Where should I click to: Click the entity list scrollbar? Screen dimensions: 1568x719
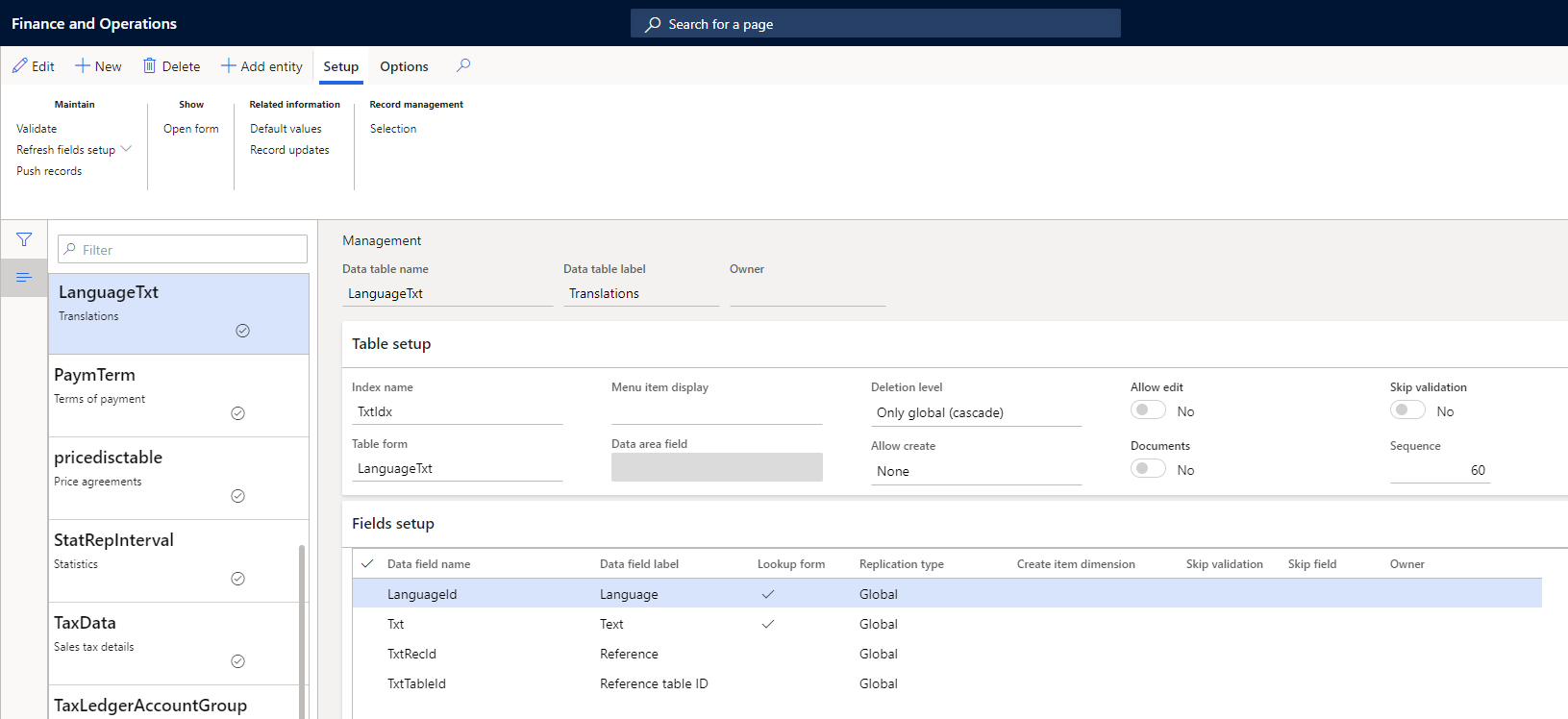pos(302,631)
